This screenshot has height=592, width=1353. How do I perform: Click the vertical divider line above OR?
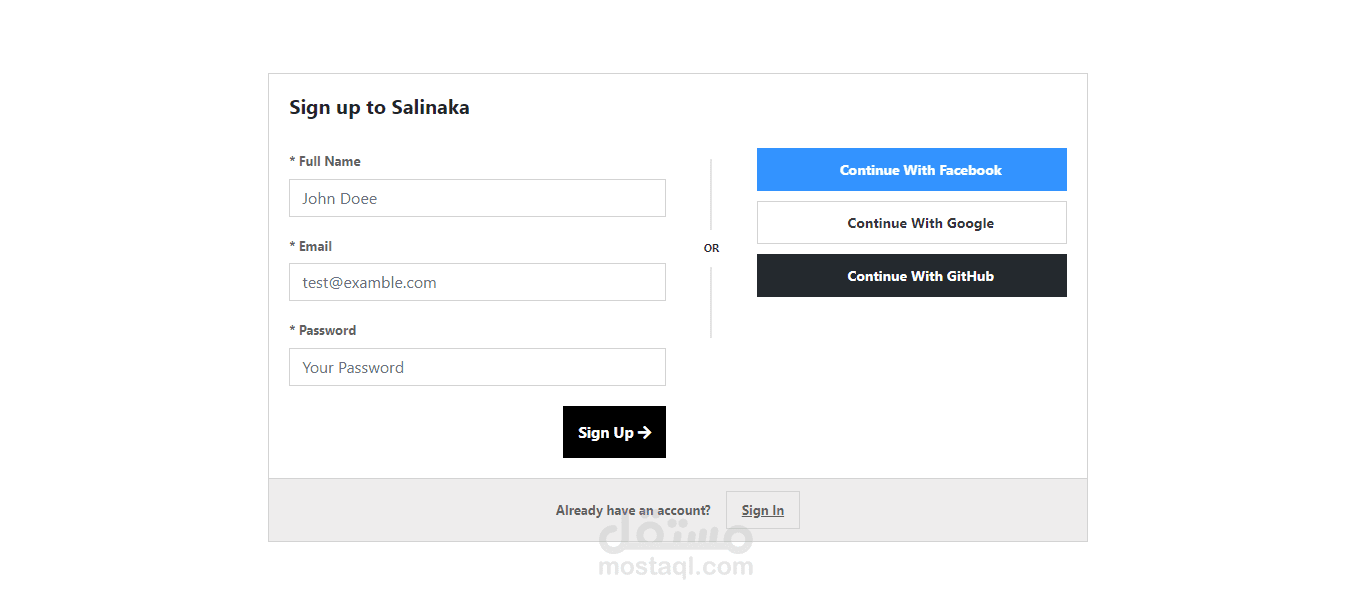coord(711,194)
